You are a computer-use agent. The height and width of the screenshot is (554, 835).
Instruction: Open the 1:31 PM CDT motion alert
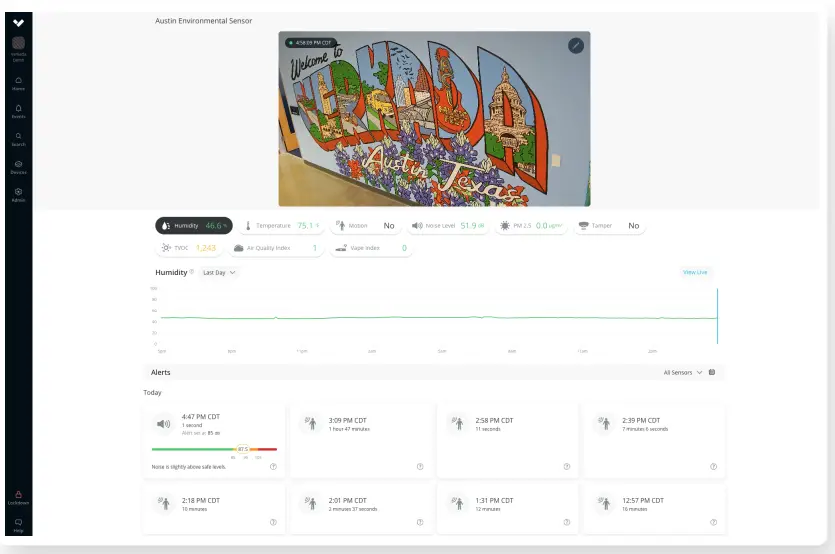[x=507, y=509]
